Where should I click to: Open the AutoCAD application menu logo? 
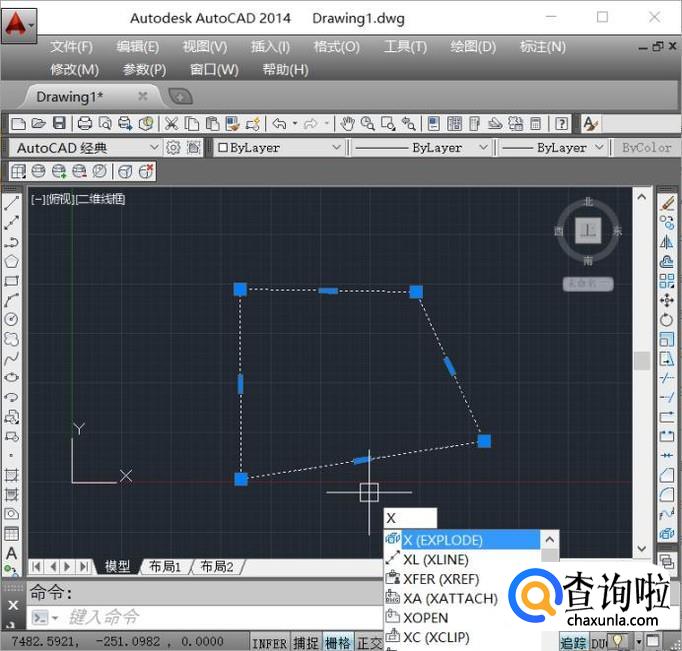(x=19, y=25)
